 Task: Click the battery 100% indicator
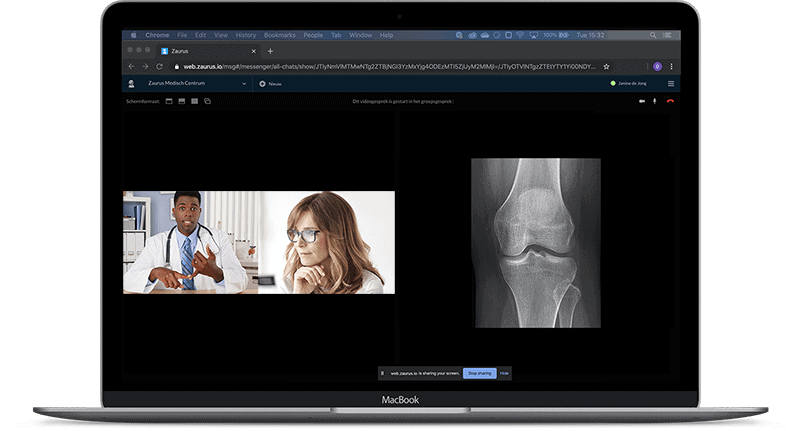(556, 35)
